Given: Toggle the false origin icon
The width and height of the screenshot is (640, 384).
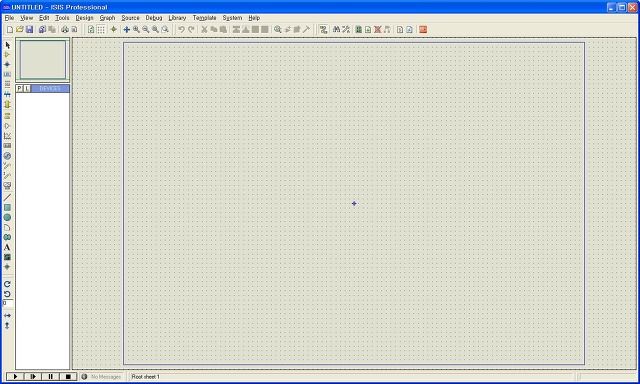Looking at the screenshot, I should click(113, 29).
